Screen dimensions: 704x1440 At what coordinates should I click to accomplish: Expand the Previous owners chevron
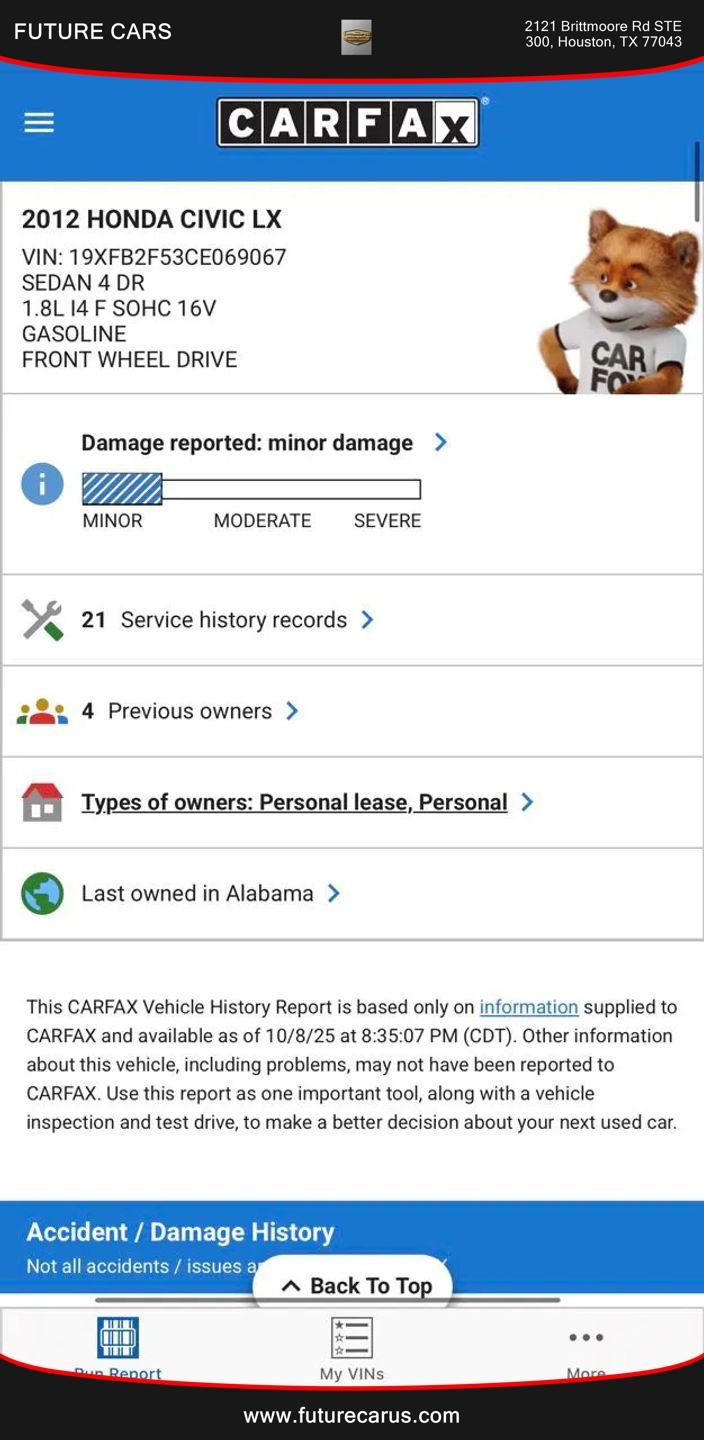[292, 711]
